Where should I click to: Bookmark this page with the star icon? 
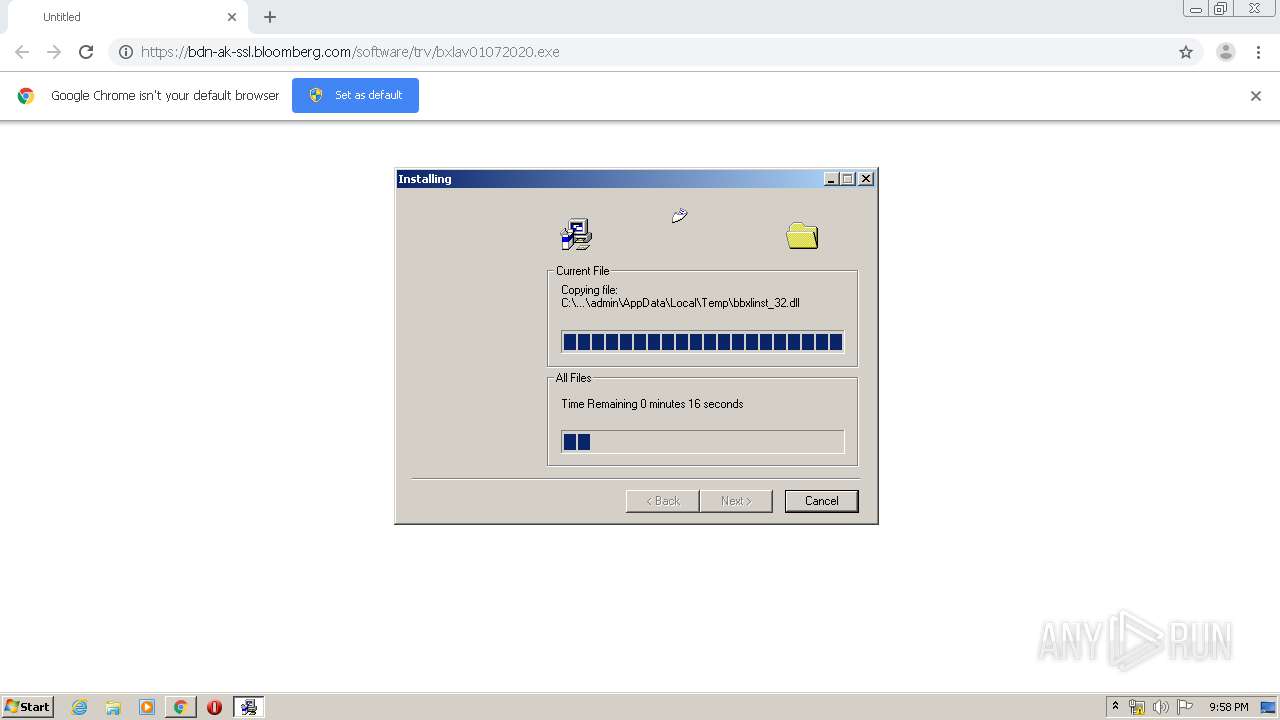1186,52
